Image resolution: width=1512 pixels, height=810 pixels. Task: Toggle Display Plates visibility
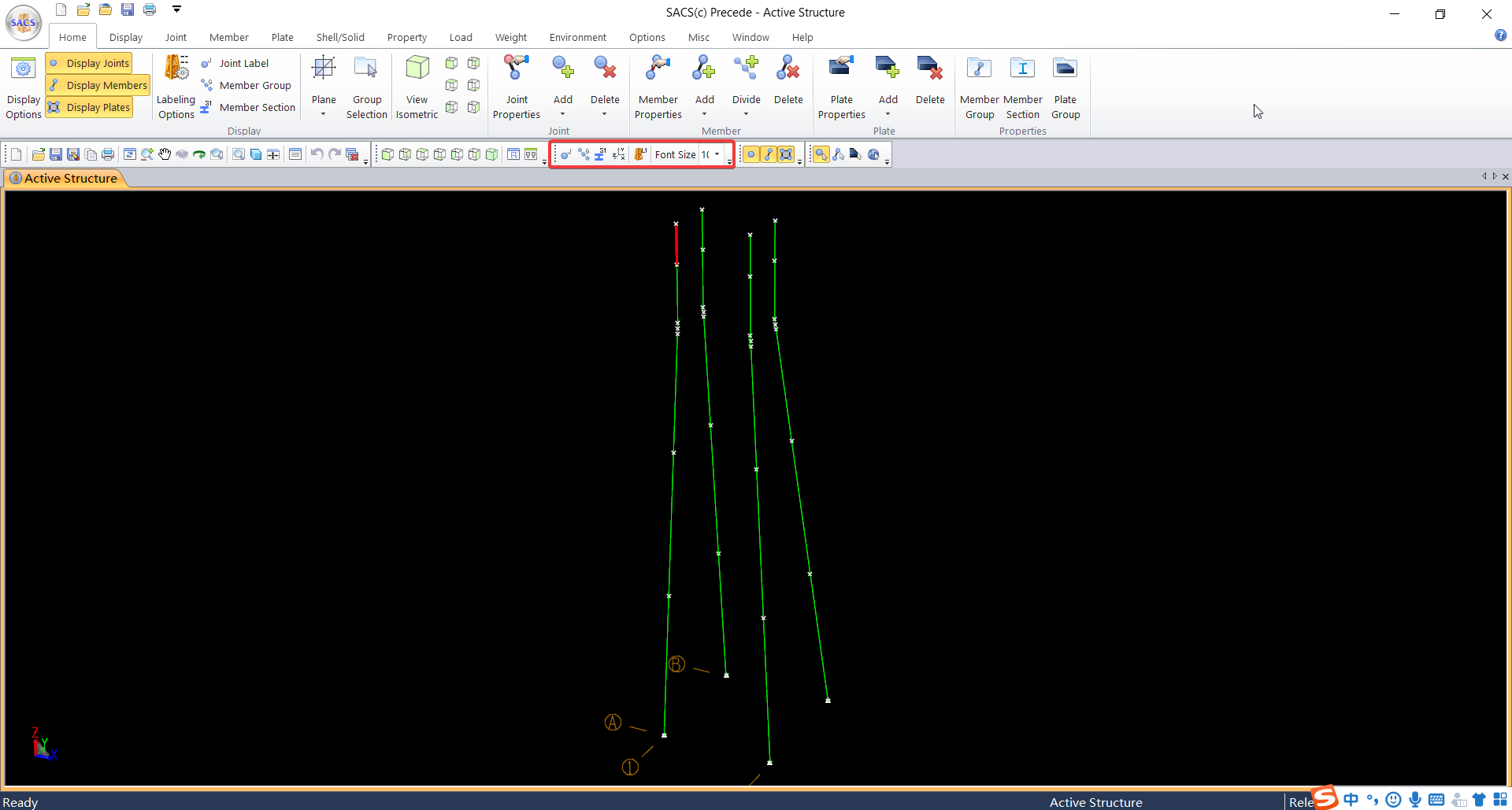(x=89, y=107)
